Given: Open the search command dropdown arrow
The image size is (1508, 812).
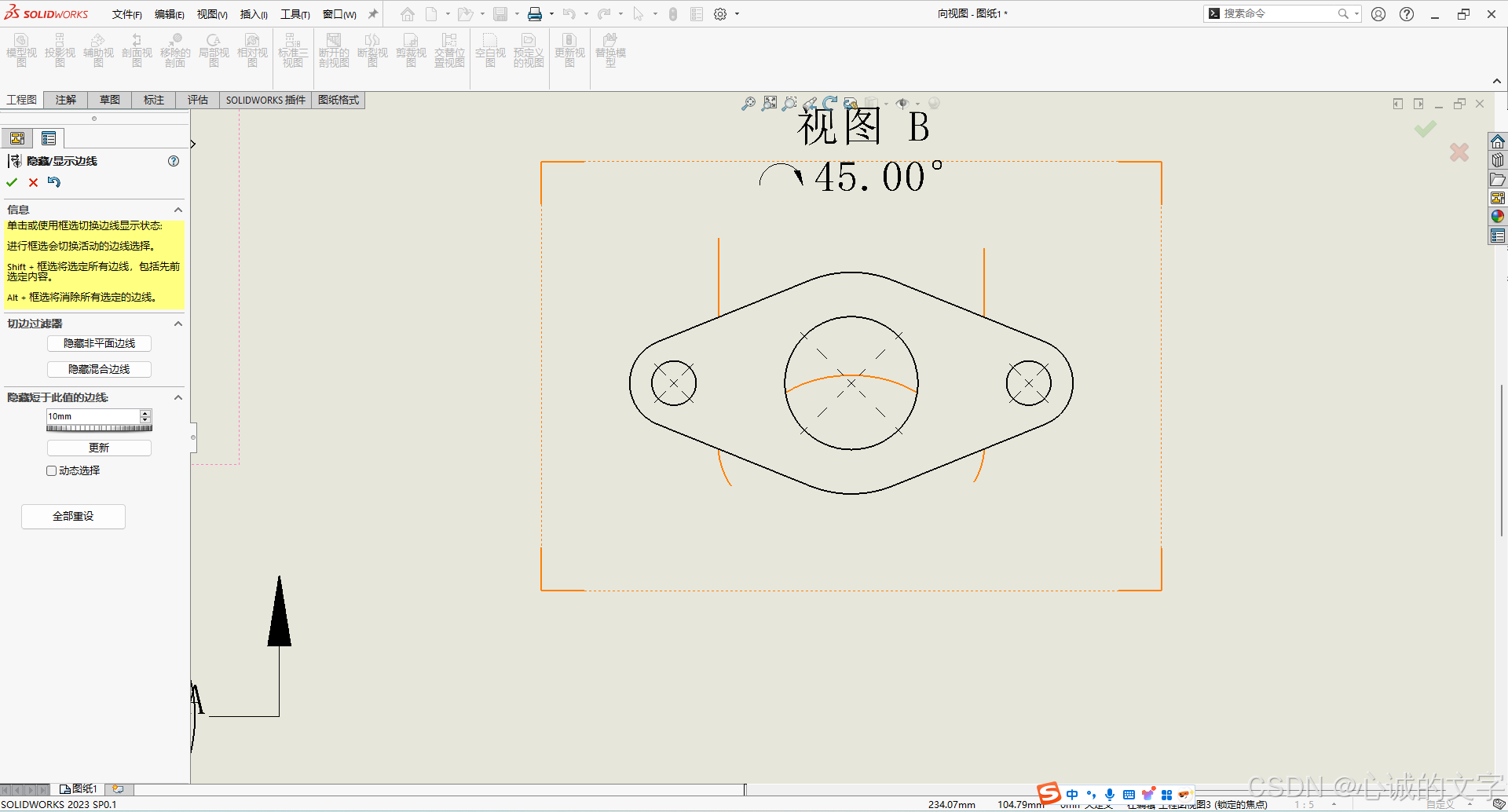Looking at the screenshot, I should 1356,14.
